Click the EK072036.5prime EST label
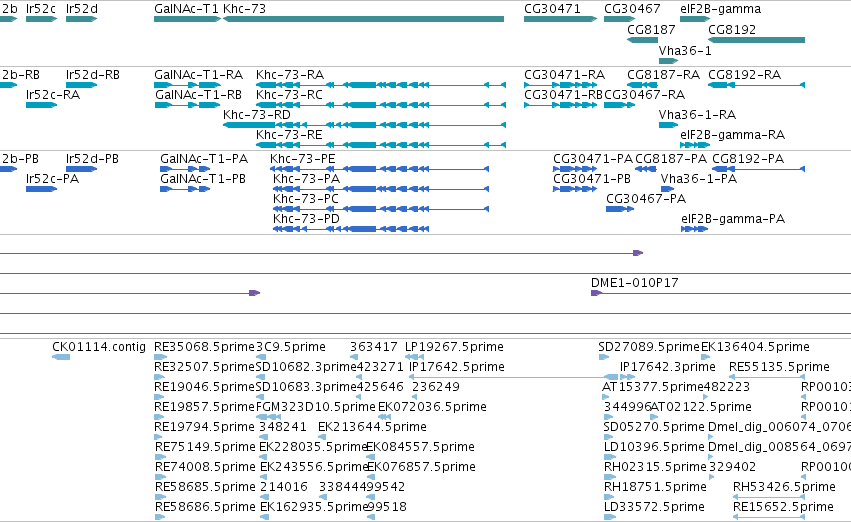The image size is (851, 522). [x=432, y=406]
